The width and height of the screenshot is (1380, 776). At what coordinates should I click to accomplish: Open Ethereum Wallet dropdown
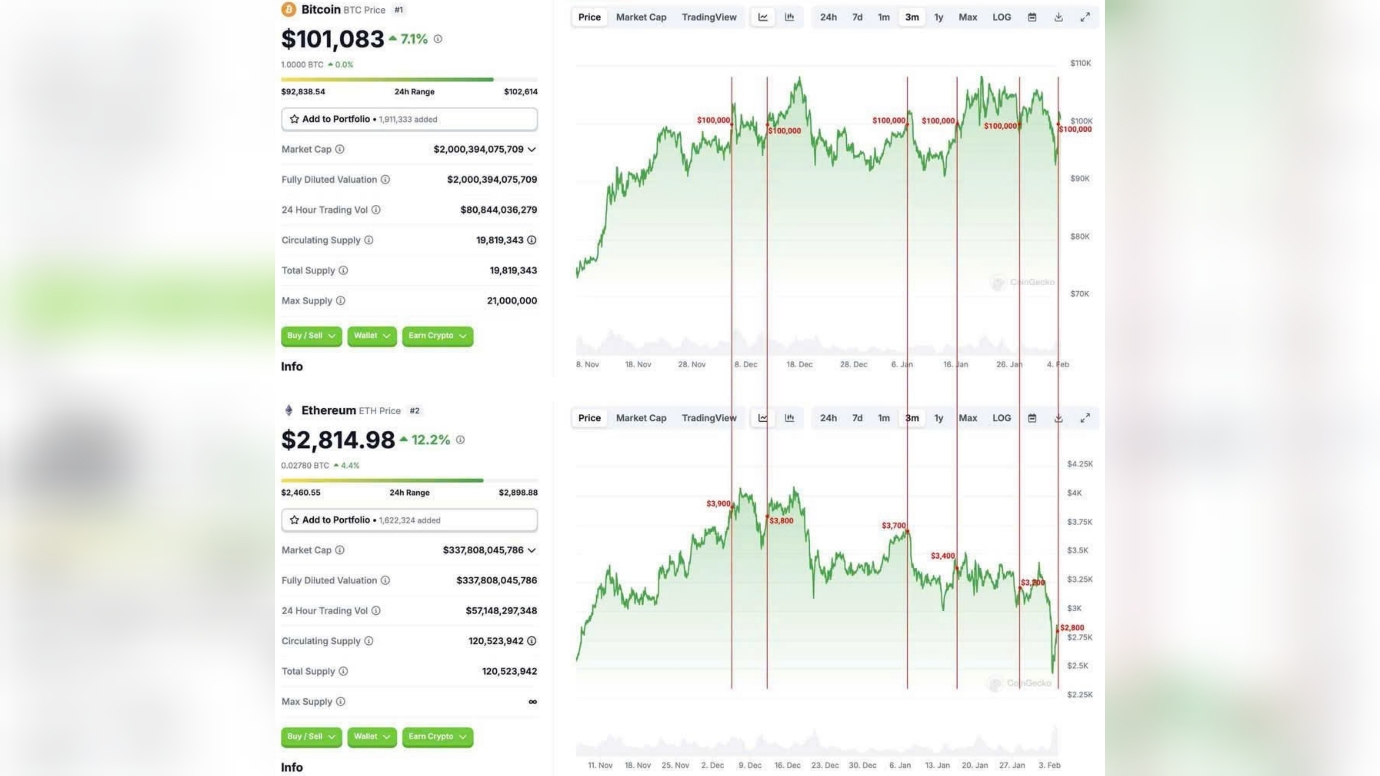point(372,737)
